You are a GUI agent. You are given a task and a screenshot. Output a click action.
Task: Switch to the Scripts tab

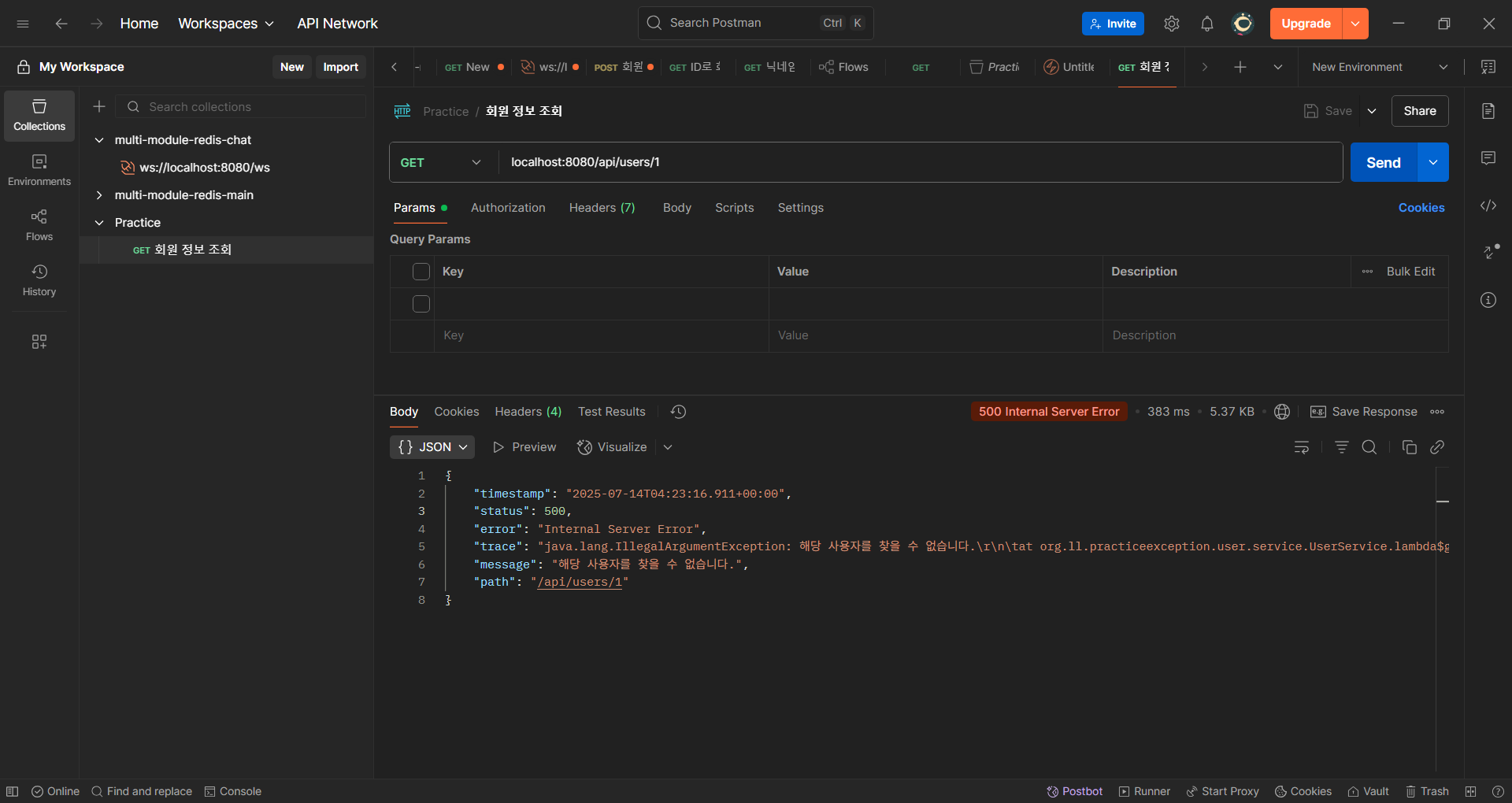(735, 208)
